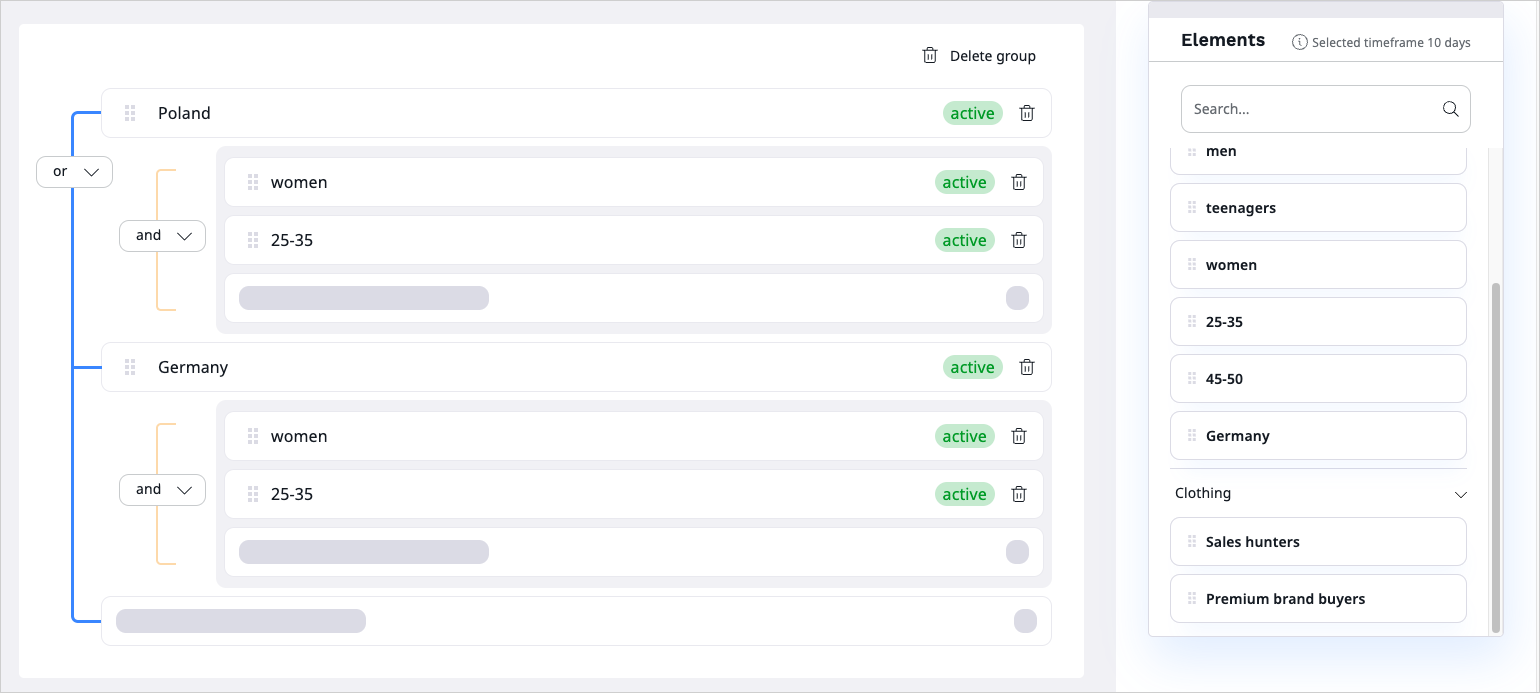Image resolution: width=1540 pixels, height=693 pixels.
Task: Click the drag handle next to Poland
Action: click(x=130, y=113)
